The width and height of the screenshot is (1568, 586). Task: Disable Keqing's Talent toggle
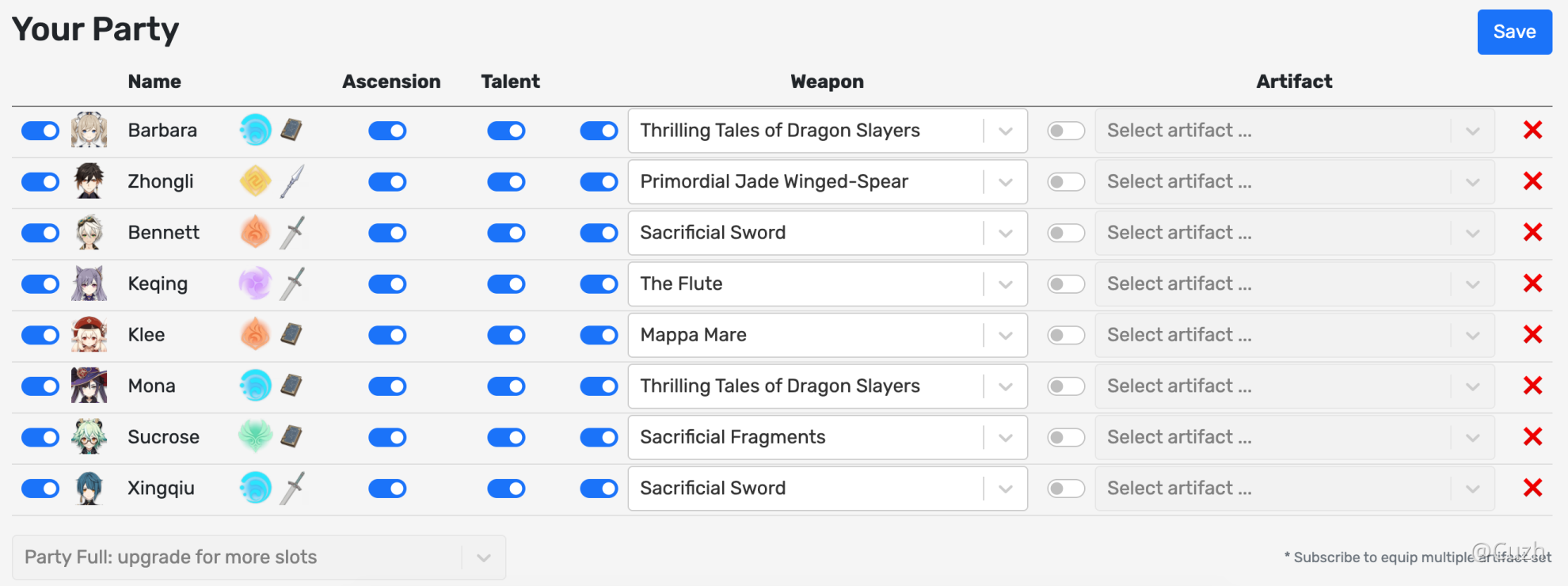click(506, 283)
